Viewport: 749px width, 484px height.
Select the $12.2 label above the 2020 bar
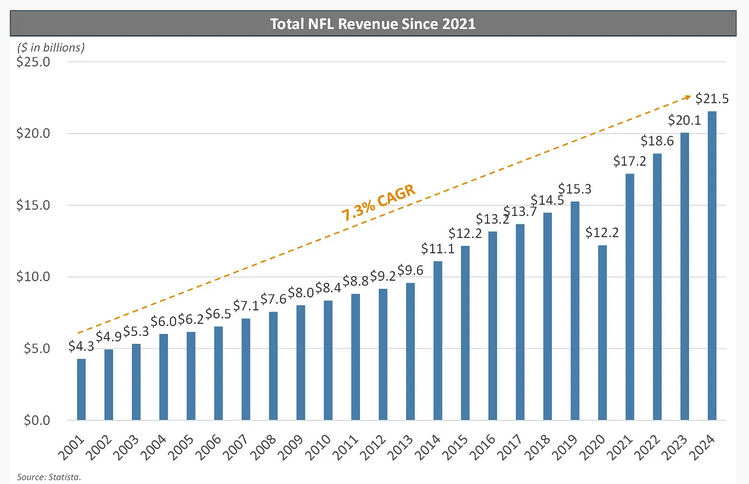point(602,233)
